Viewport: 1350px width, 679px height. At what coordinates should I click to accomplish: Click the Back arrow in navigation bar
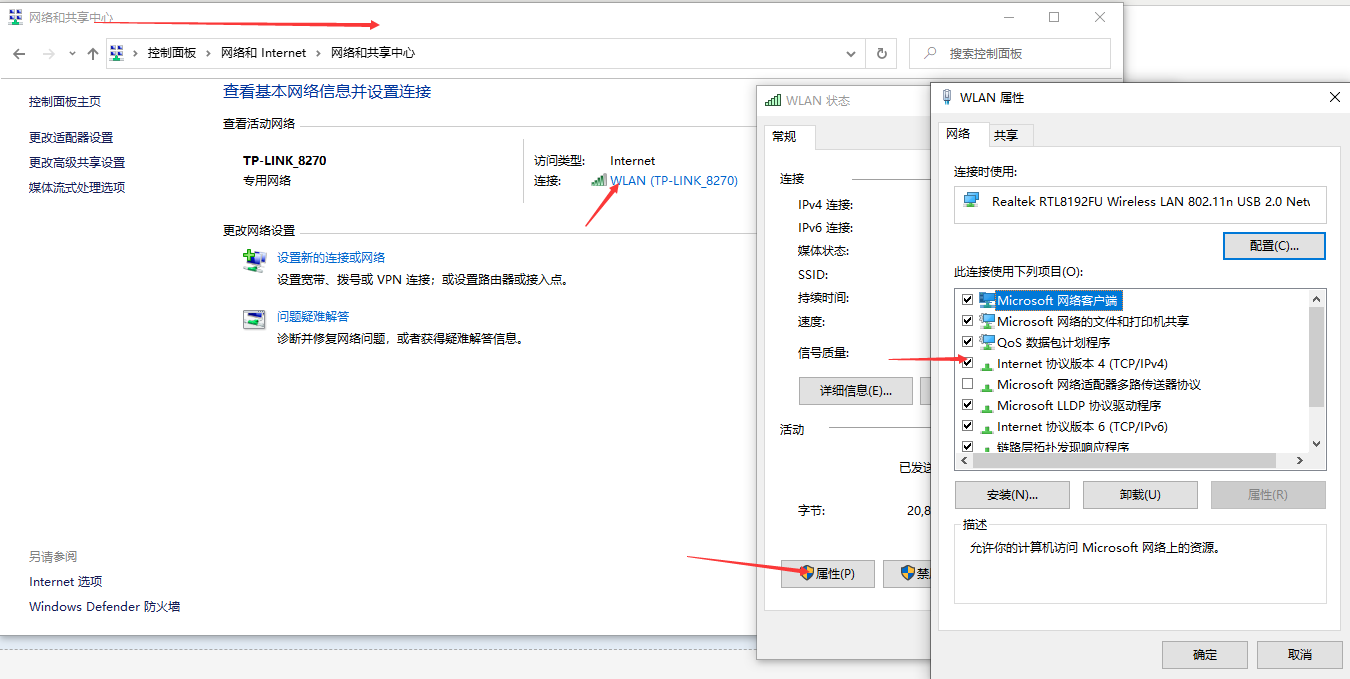click(x=19, y=54)
